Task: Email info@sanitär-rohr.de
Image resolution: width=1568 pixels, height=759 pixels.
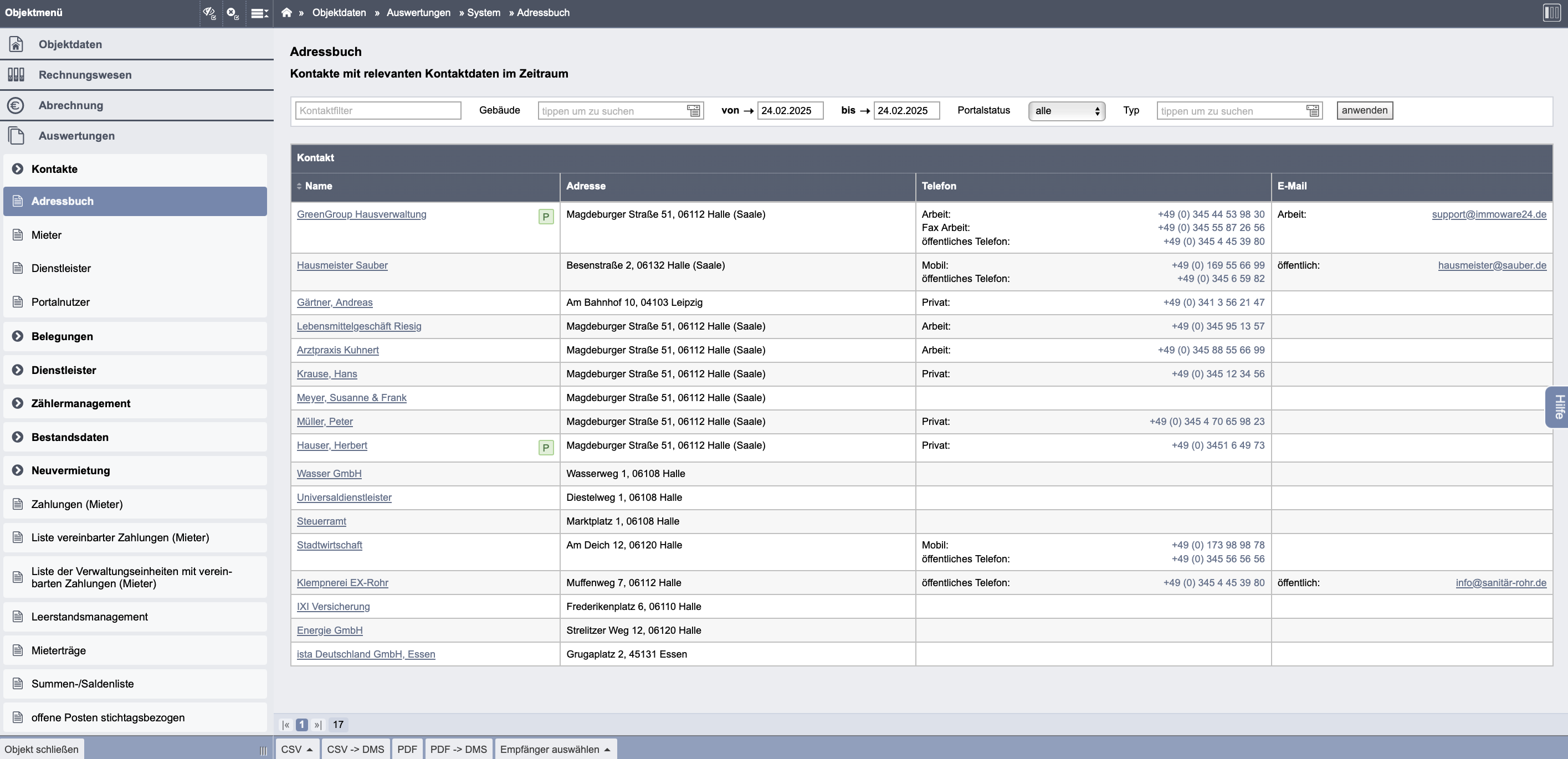Action: tap(1501, 583)
